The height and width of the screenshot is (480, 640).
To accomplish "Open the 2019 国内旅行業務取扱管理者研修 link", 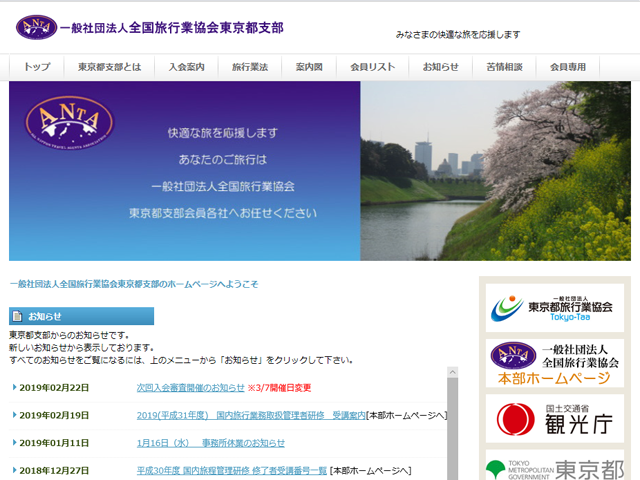I will click(250, 415).
